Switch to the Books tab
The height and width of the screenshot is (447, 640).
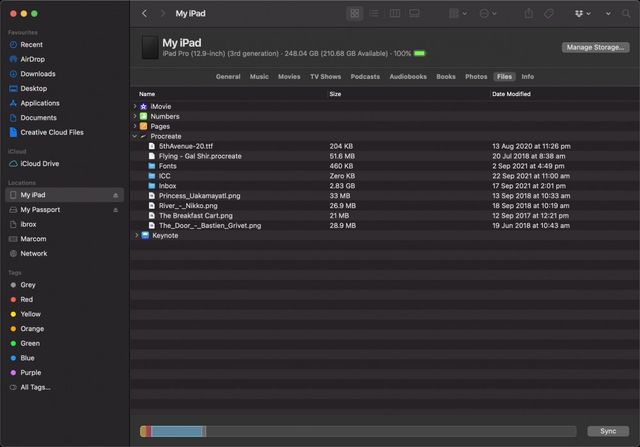click(x=446, y=77)
